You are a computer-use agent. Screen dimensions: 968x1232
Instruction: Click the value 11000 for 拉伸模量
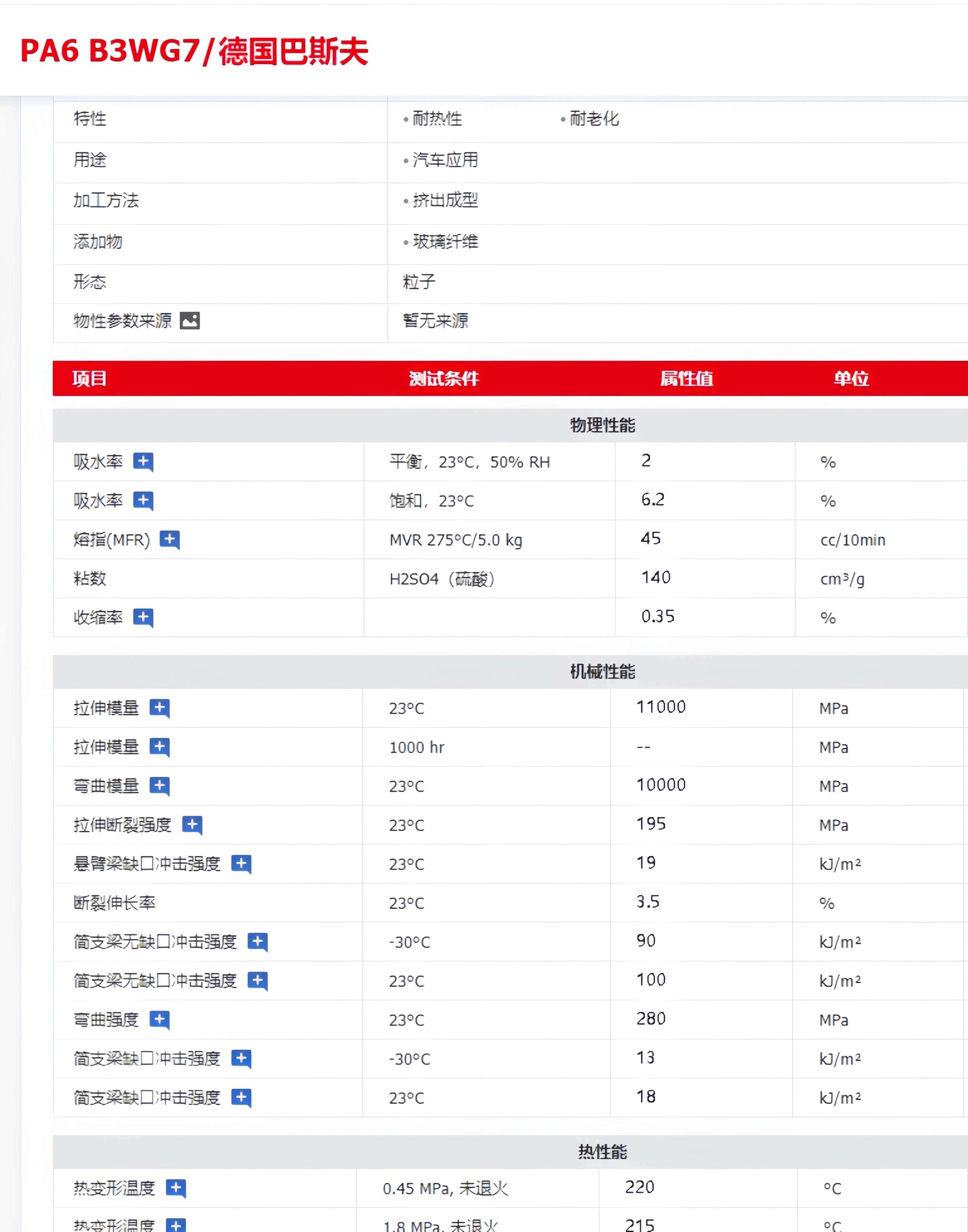(661, 707)
